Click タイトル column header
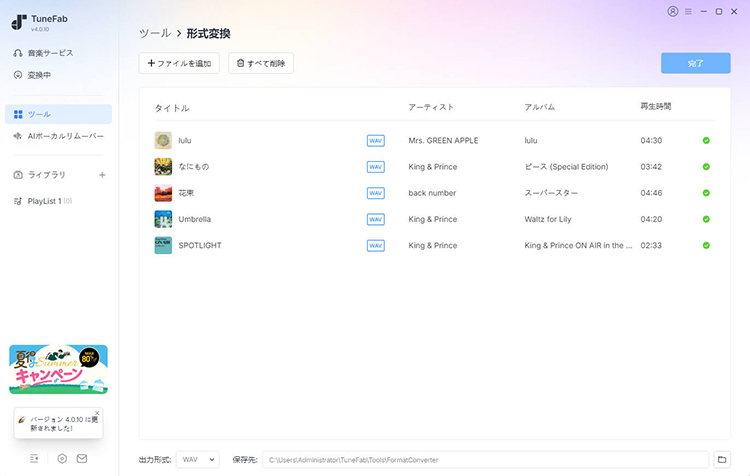 point(172,108)
